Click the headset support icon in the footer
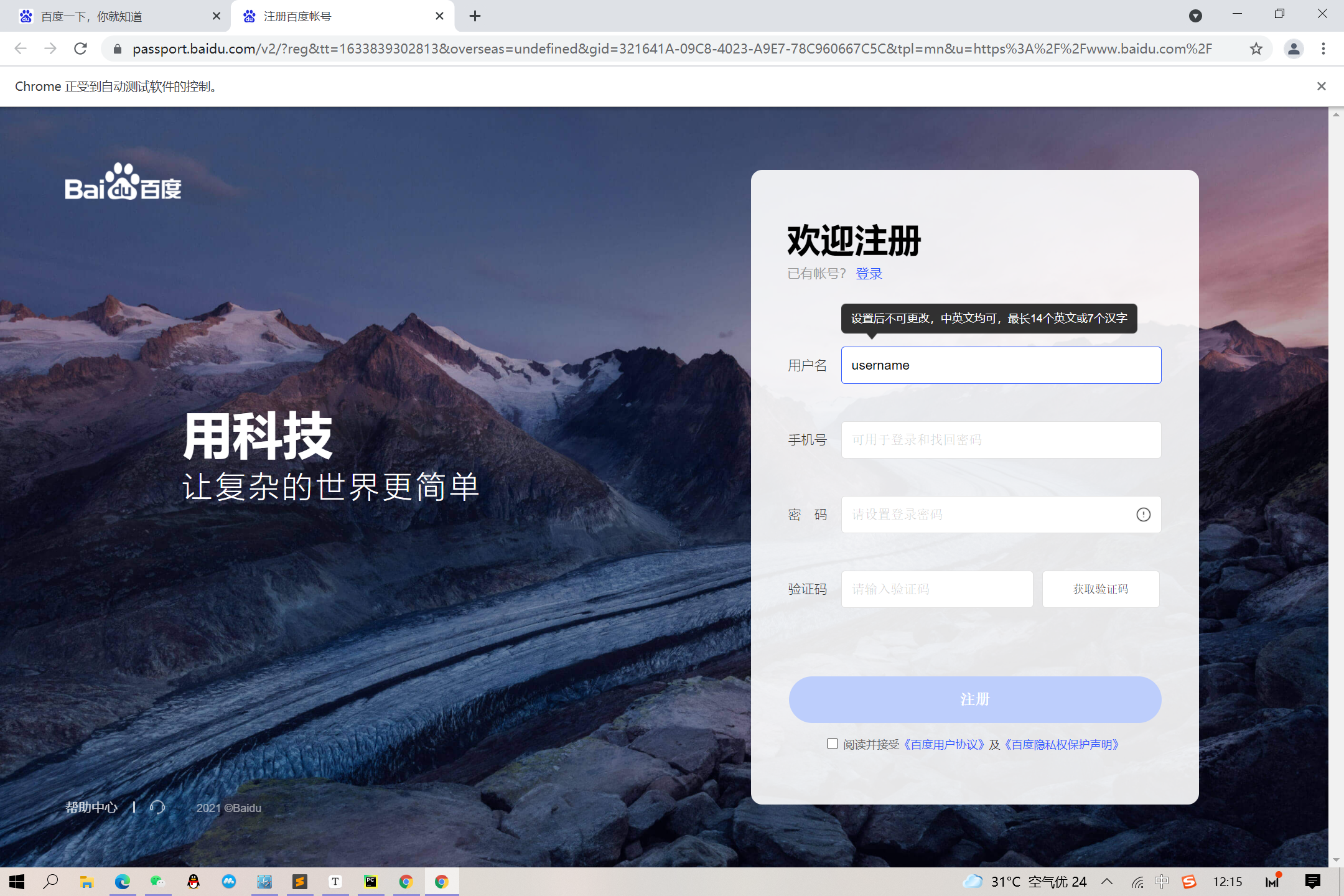 pyautogui.click(x=157, y=808)
